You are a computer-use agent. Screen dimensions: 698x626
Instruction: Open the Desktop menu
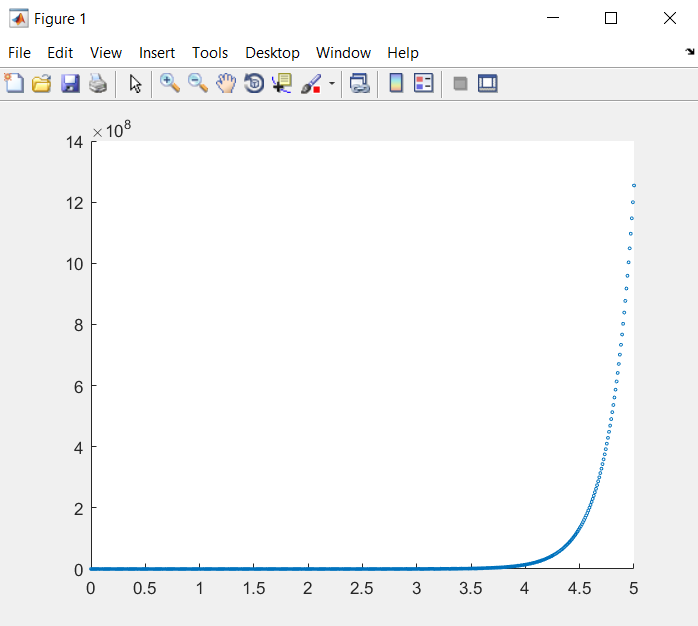272,53
